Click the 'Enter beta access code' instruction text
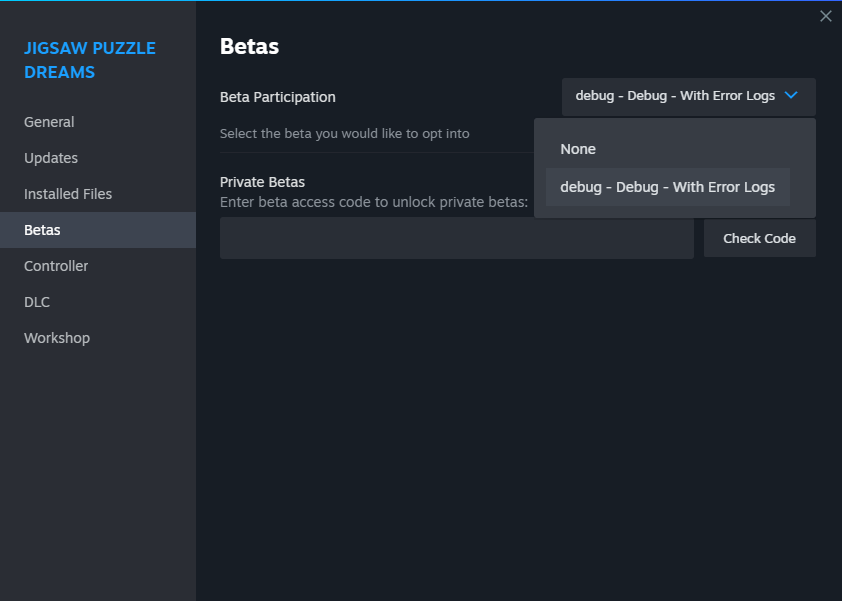Screen dimensions: 842x601 pyautogui.click(x=374, y=202)
